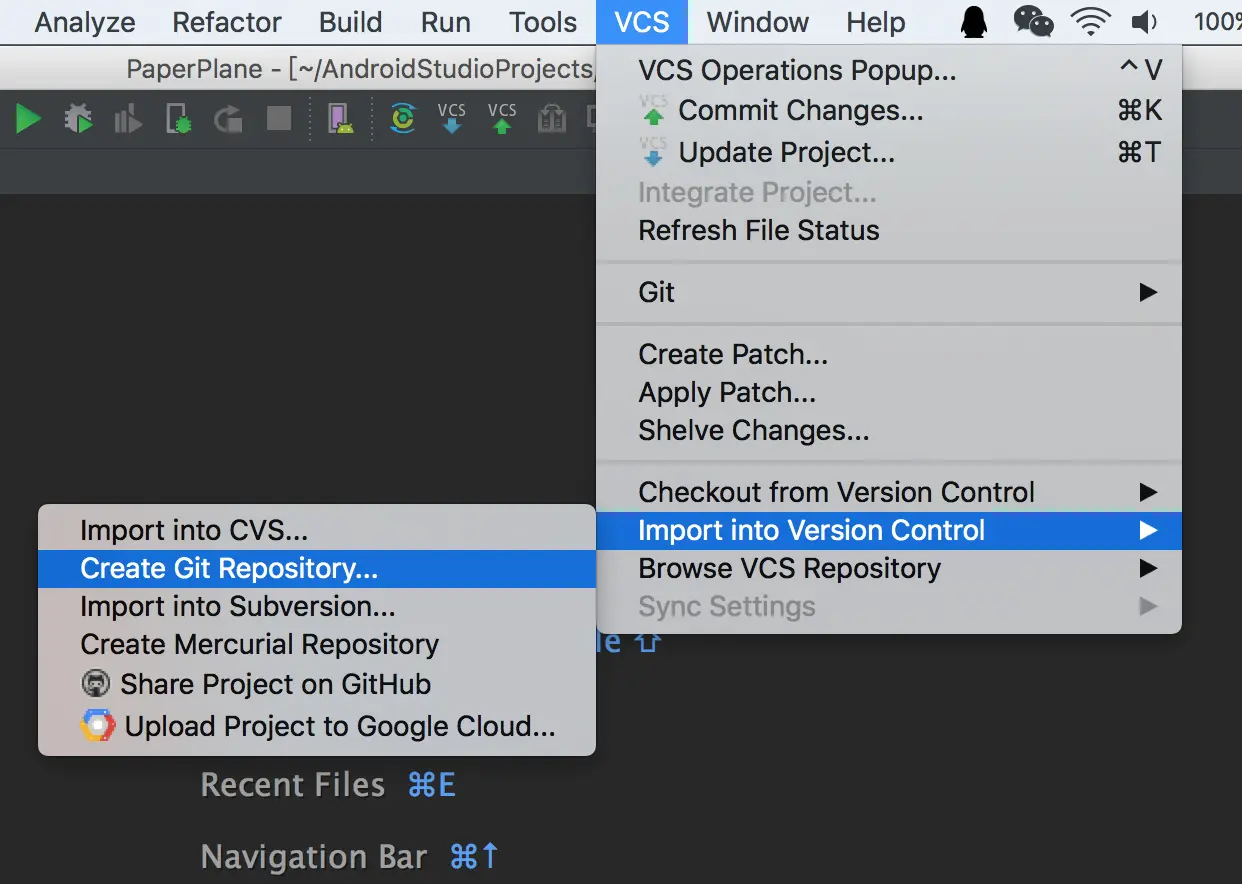Choose Upload Project to Google Cloud...
Image resolution: width=1242 pixels, height=884 pixels.
tap(317, 726)
